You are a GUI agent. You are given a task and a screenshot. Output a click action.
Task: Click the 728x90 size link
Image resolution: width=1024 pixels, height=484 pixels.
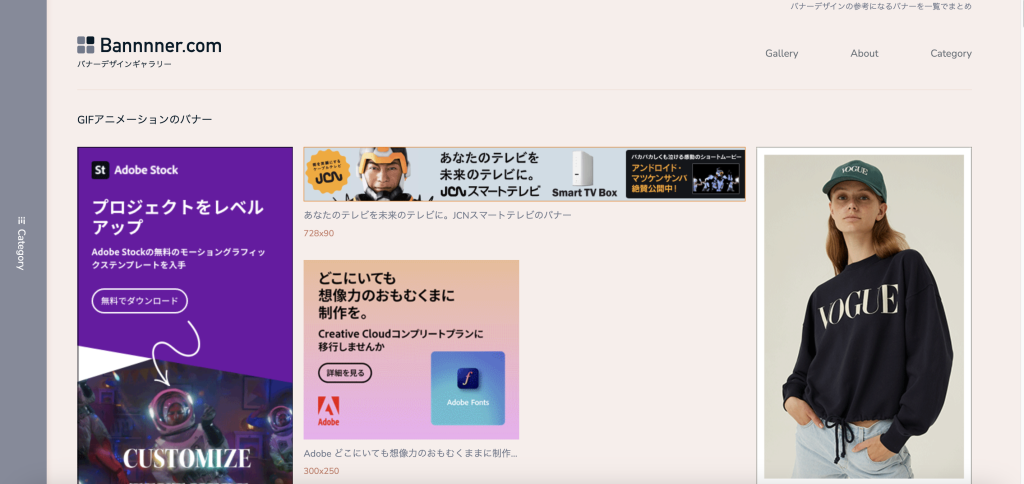pyautogui.click(x=319, y=233)
